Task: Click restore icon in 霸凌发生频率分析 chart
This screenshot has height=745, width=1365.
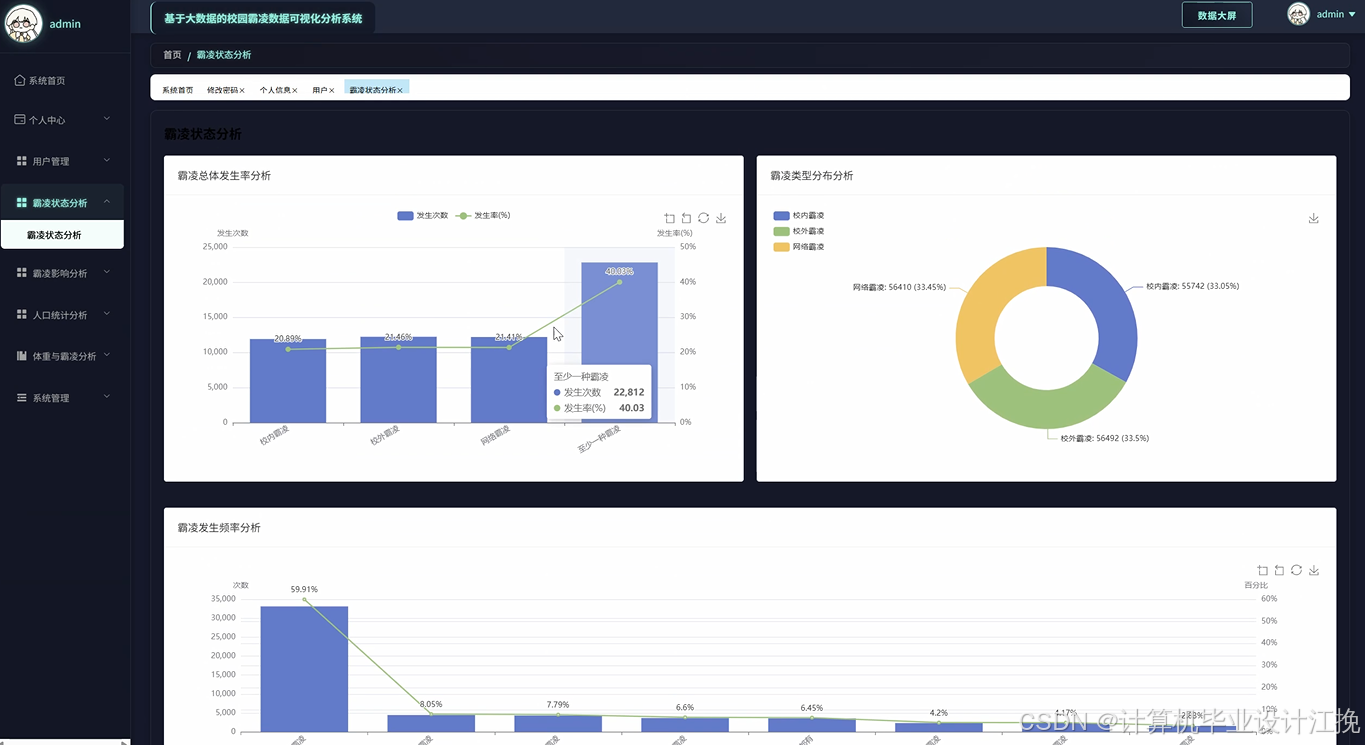Action: coord(1296,570)
